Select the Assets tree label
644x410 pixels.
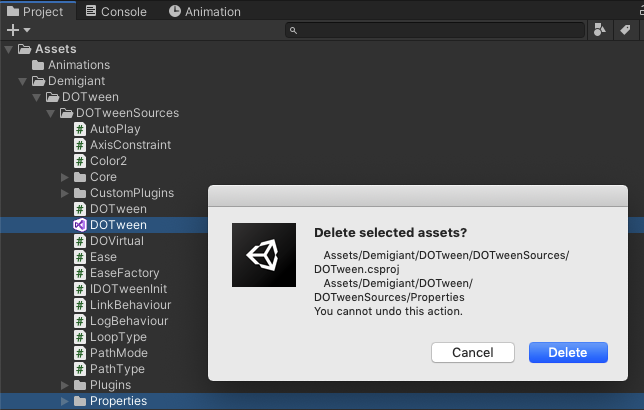(x=56, y=49)
